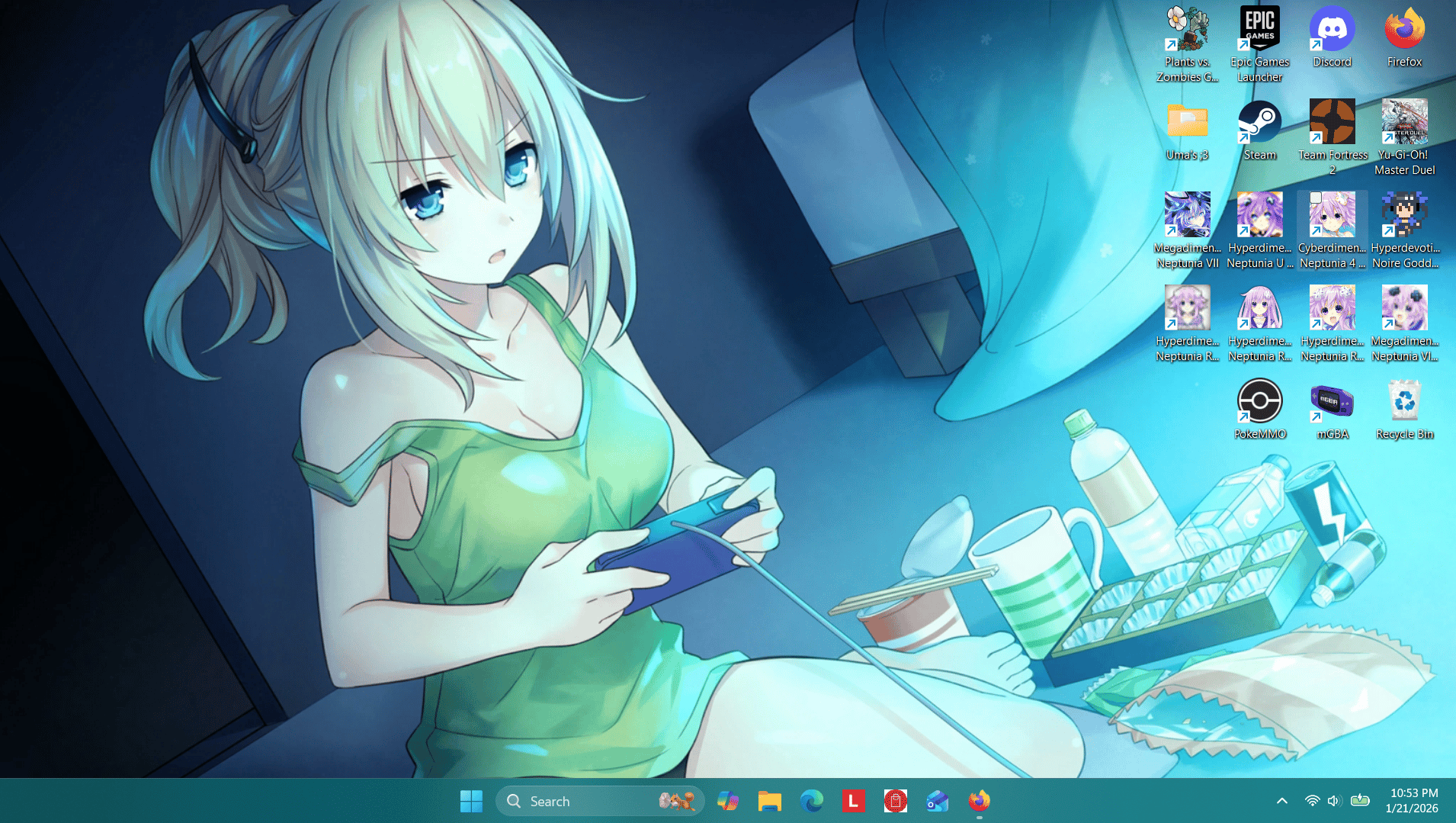Open the red shopping bag taskbar app
This screenshot has height=823, width=1456.
click(x=895, y=801)
